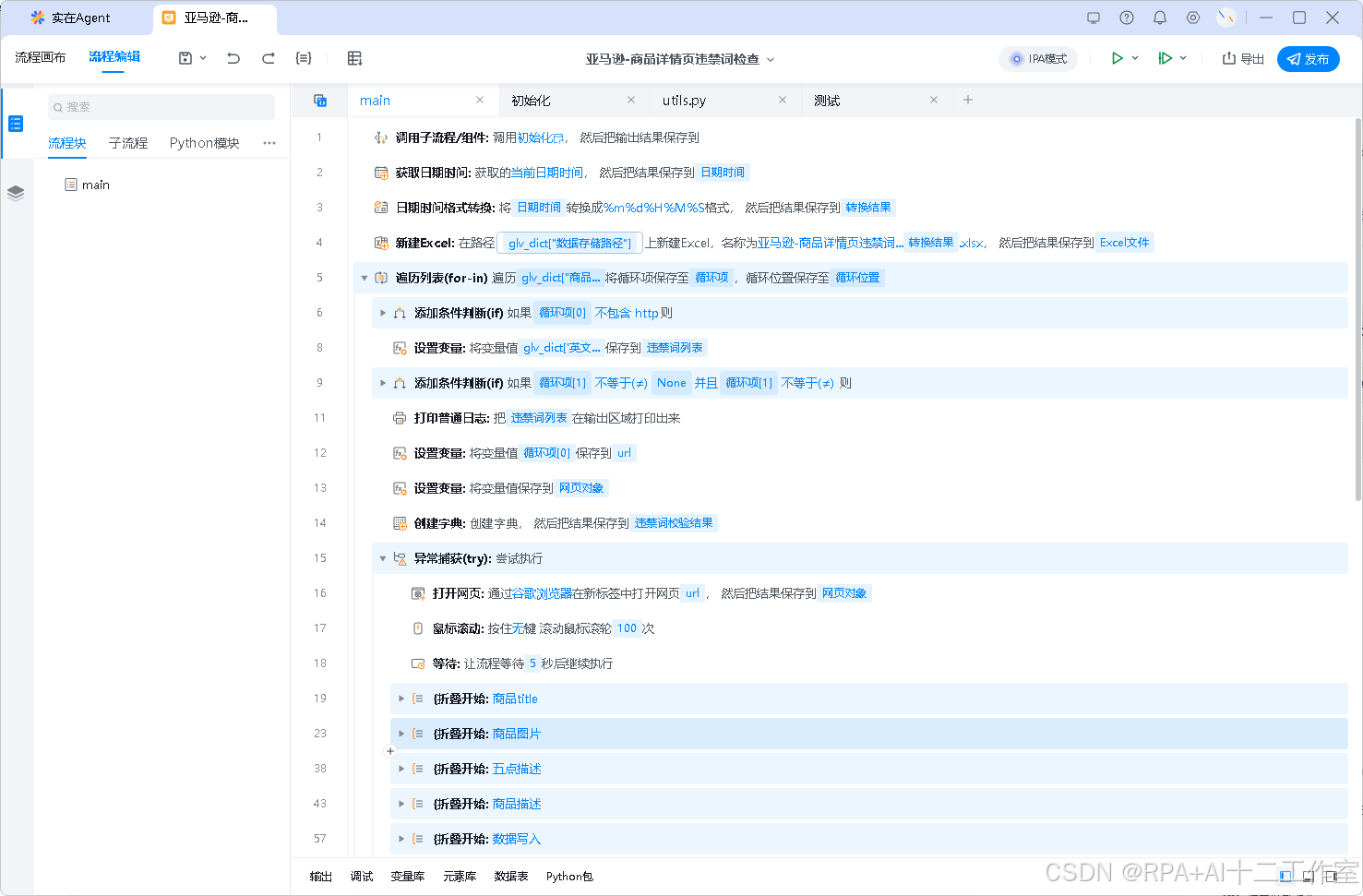Image resolution: width=1363 pixels, height=896 pixels.
Task: Click the monitor icon in the title bar
Action: point(1094,18)
